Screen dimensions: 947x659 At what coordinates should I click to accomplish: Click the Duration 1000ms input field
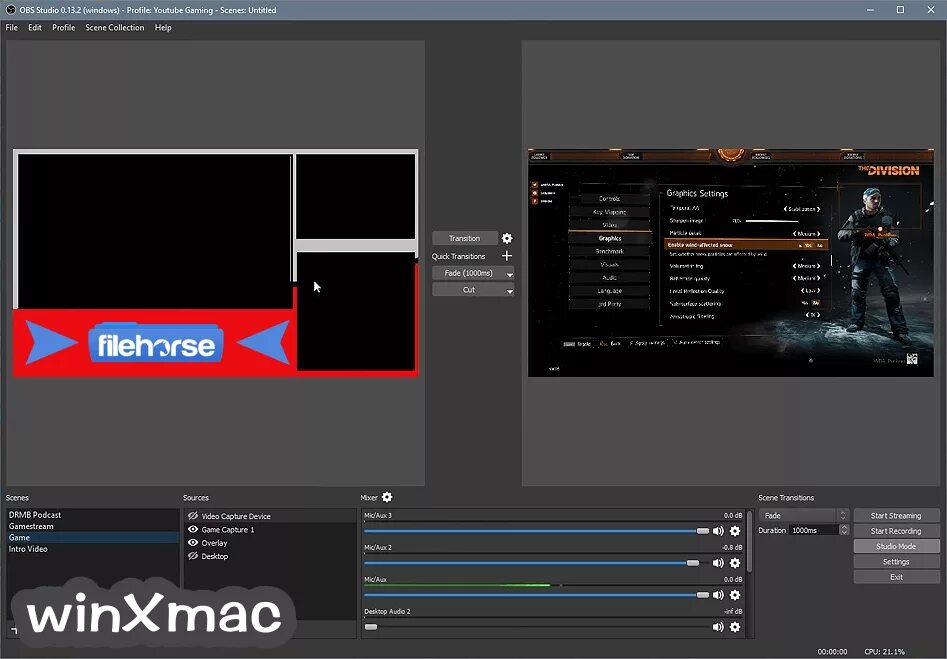tap(814, 530)
